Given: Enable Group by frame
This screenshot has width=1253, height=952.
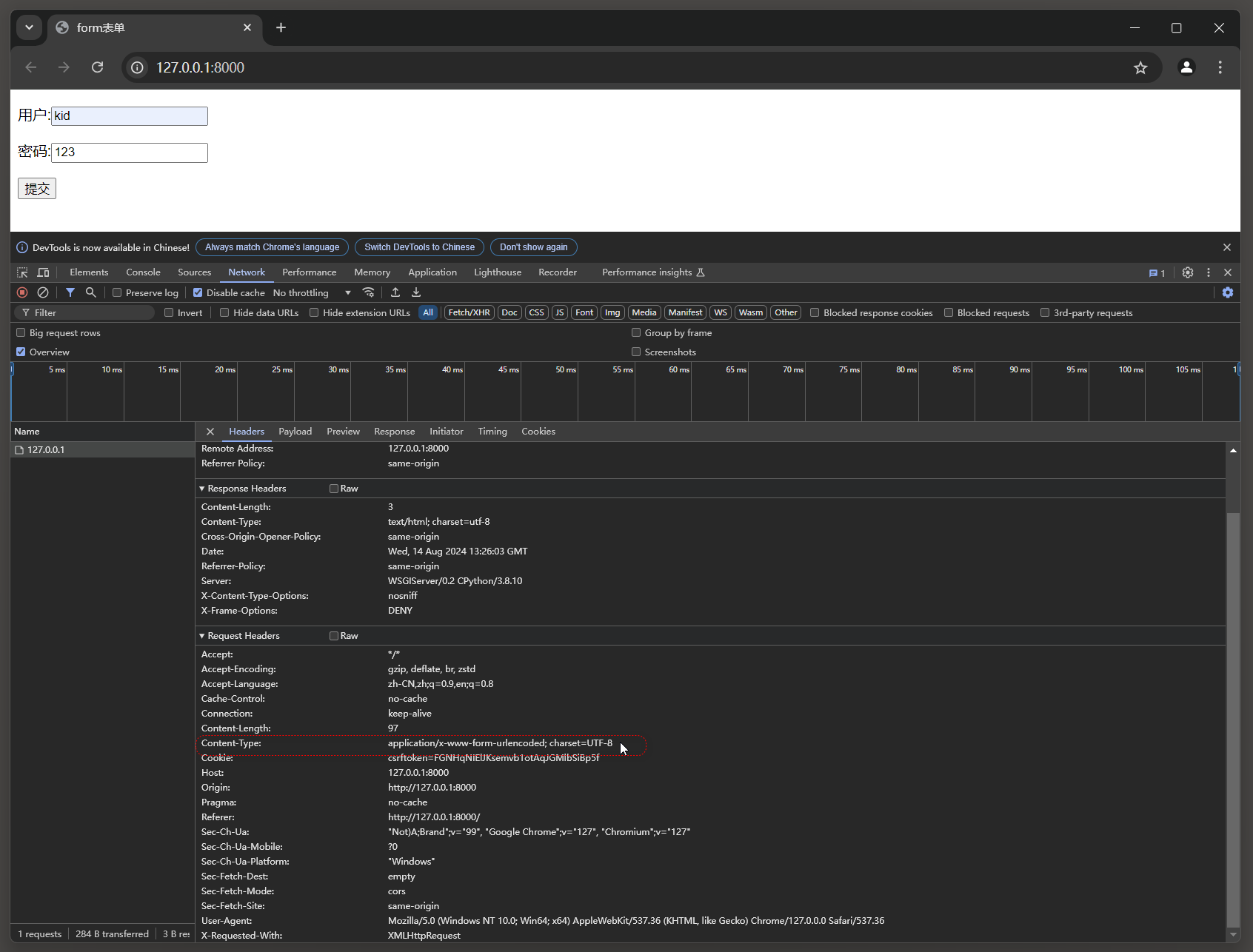Looking at the screenshot, I should [636, 332].
